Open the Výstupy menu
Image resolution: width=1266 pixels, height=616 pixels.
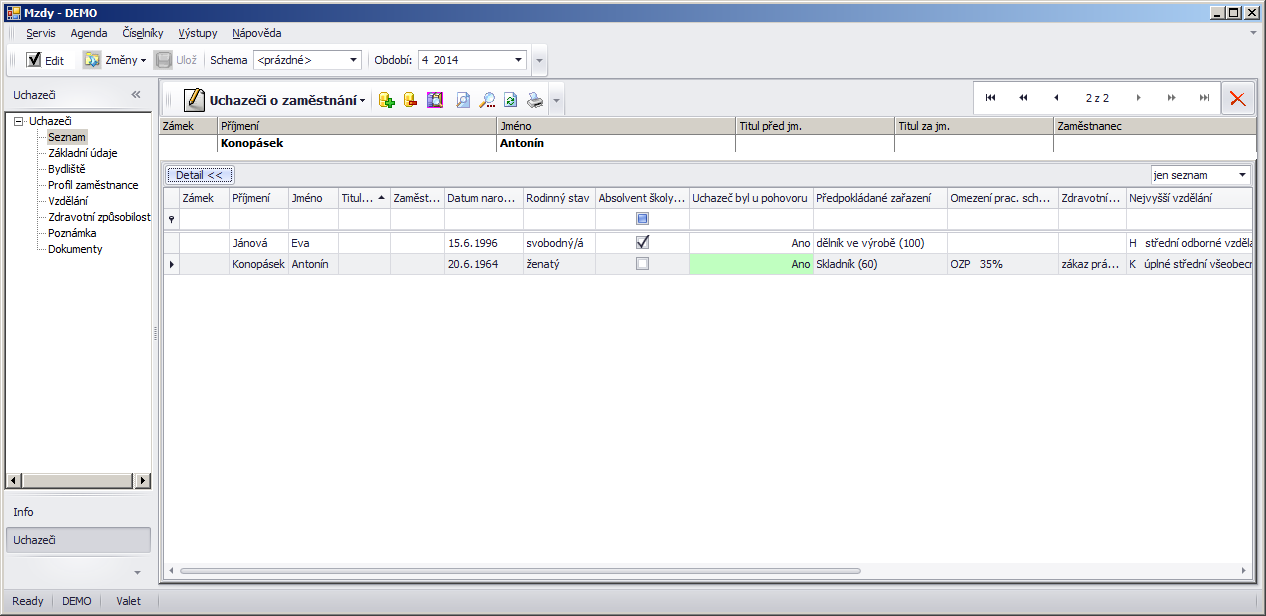(x=197, y=33)
